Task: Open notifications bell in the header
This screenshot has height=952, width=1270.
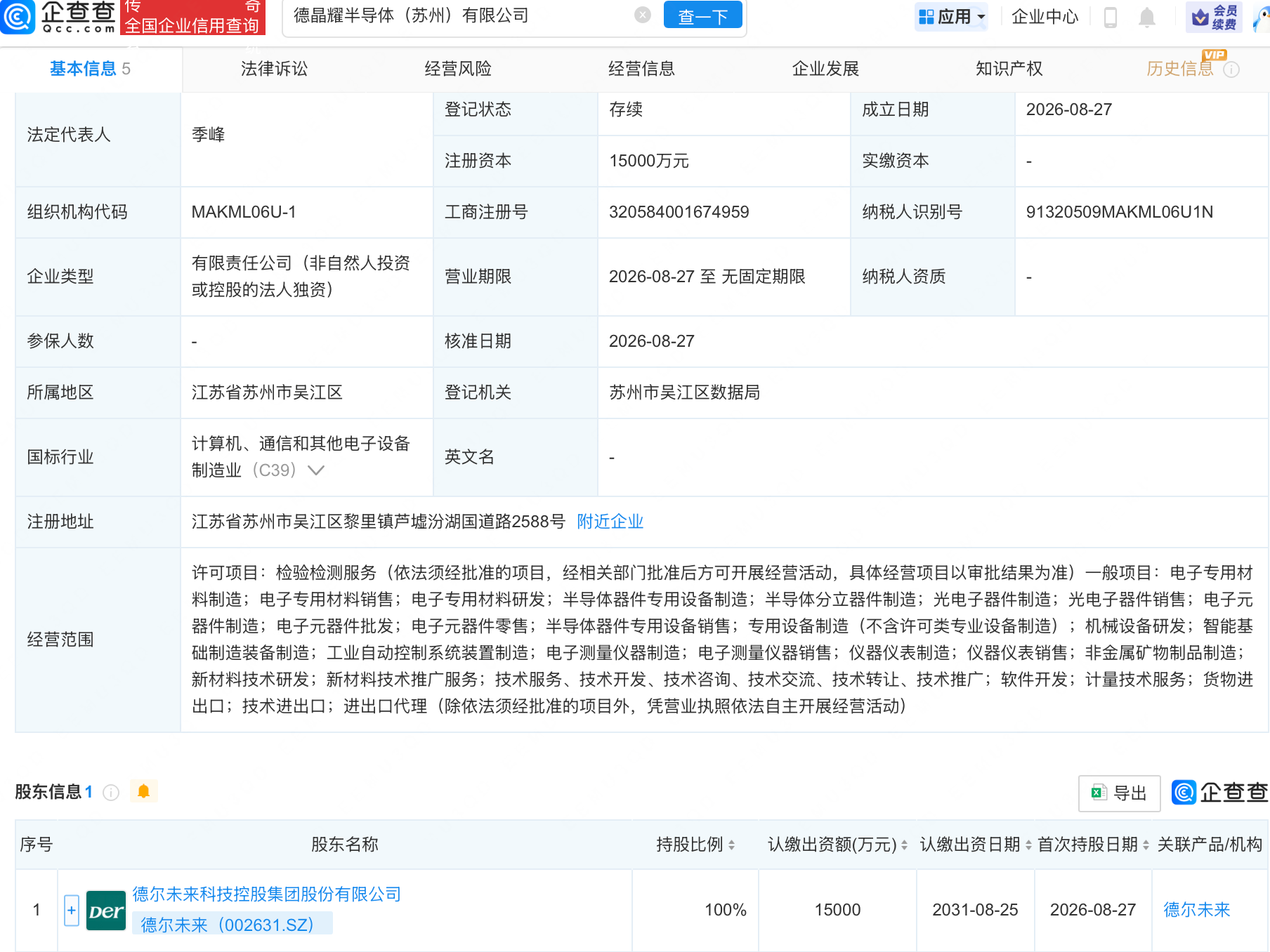Action: pos(1146,17)
